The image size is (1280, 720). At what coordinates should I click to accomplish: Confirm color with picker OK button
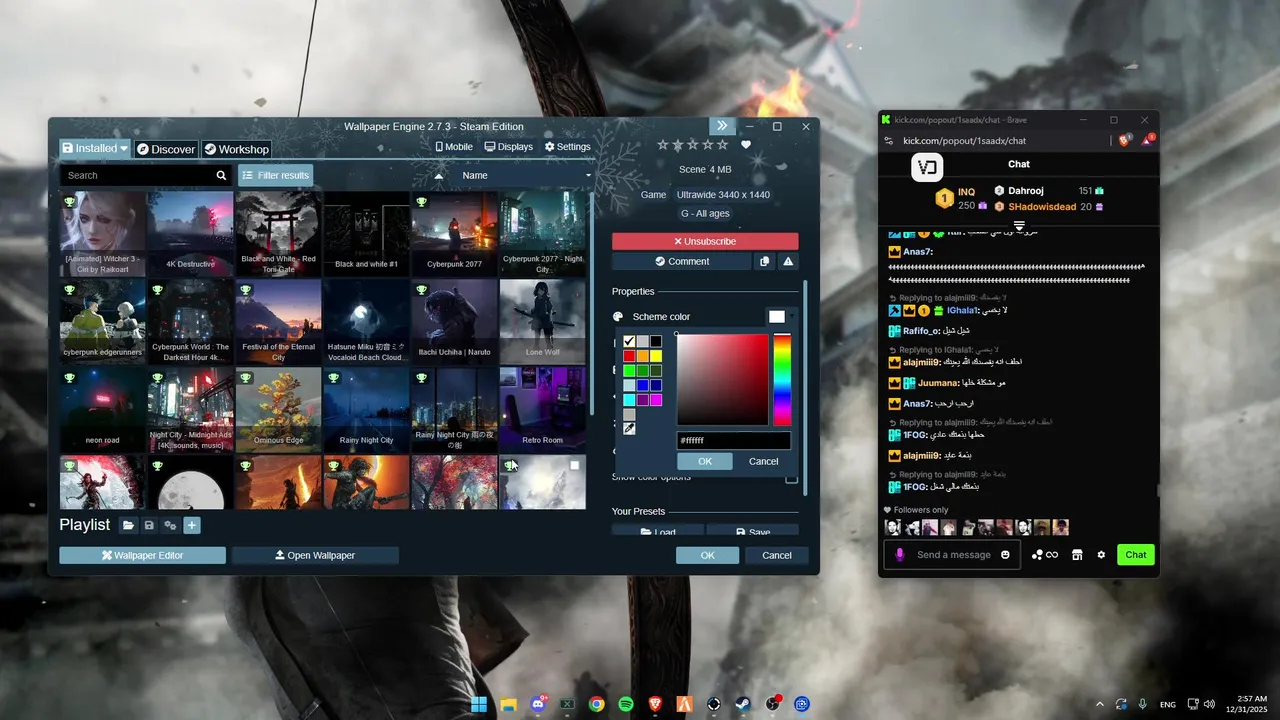click(705, 461)
